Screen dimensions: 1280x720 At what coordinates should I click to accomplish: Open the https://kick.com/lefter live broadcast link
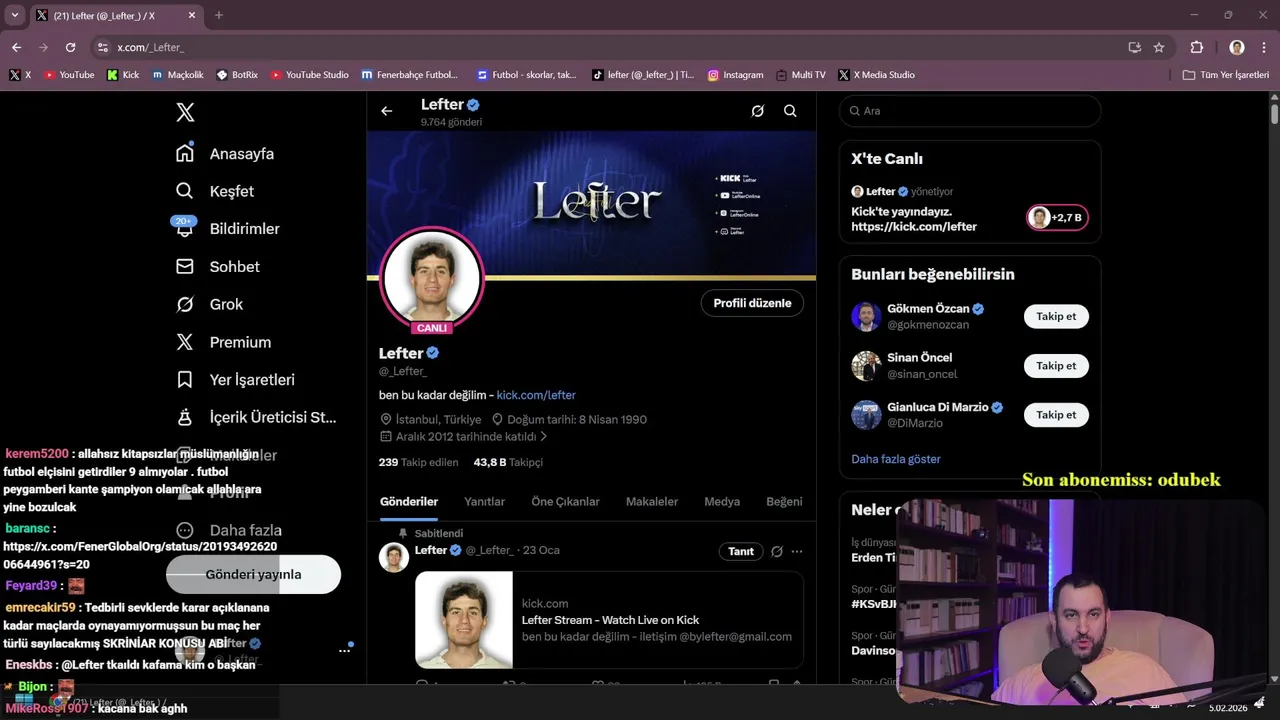914,226
